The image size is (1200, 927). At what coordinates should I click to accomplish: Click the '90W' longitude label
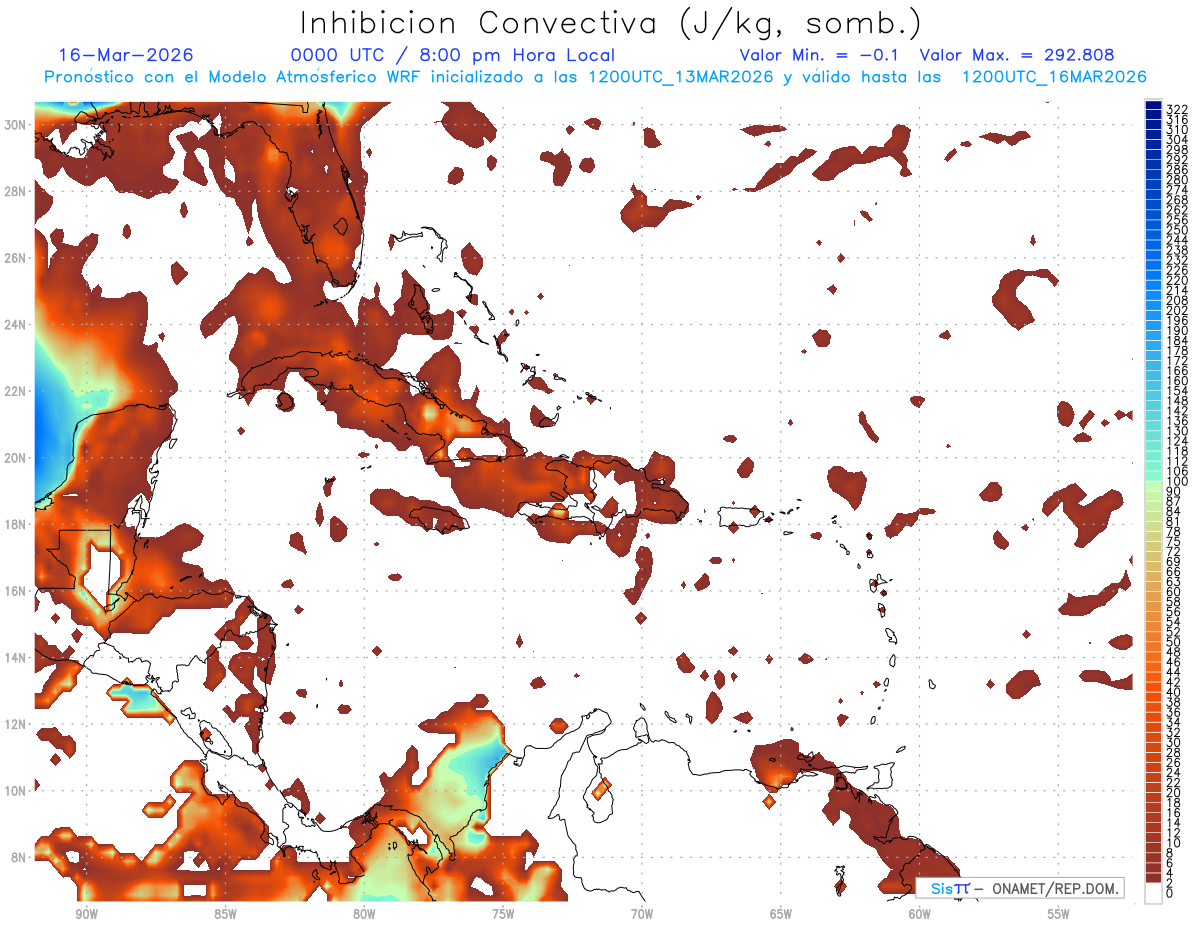coord(86,914)
